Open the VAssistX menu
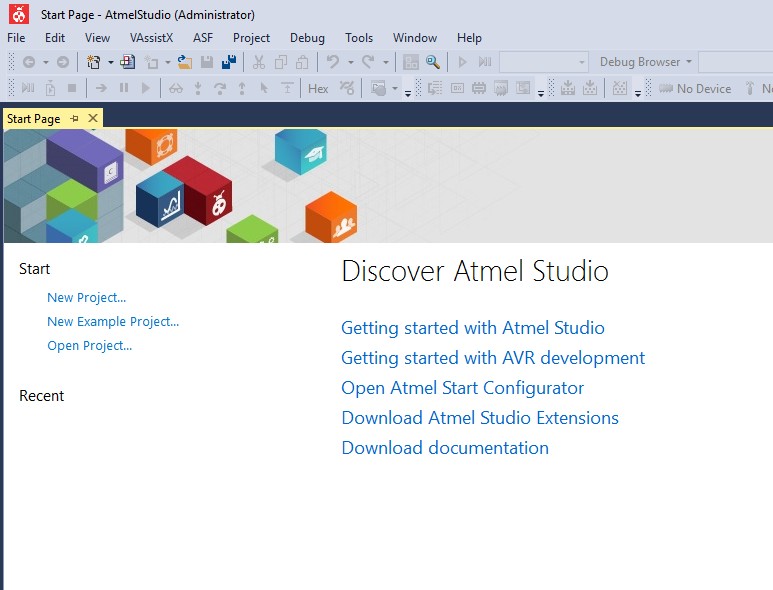This screenshot has height=590, width=773. click(x=151, y=38)
